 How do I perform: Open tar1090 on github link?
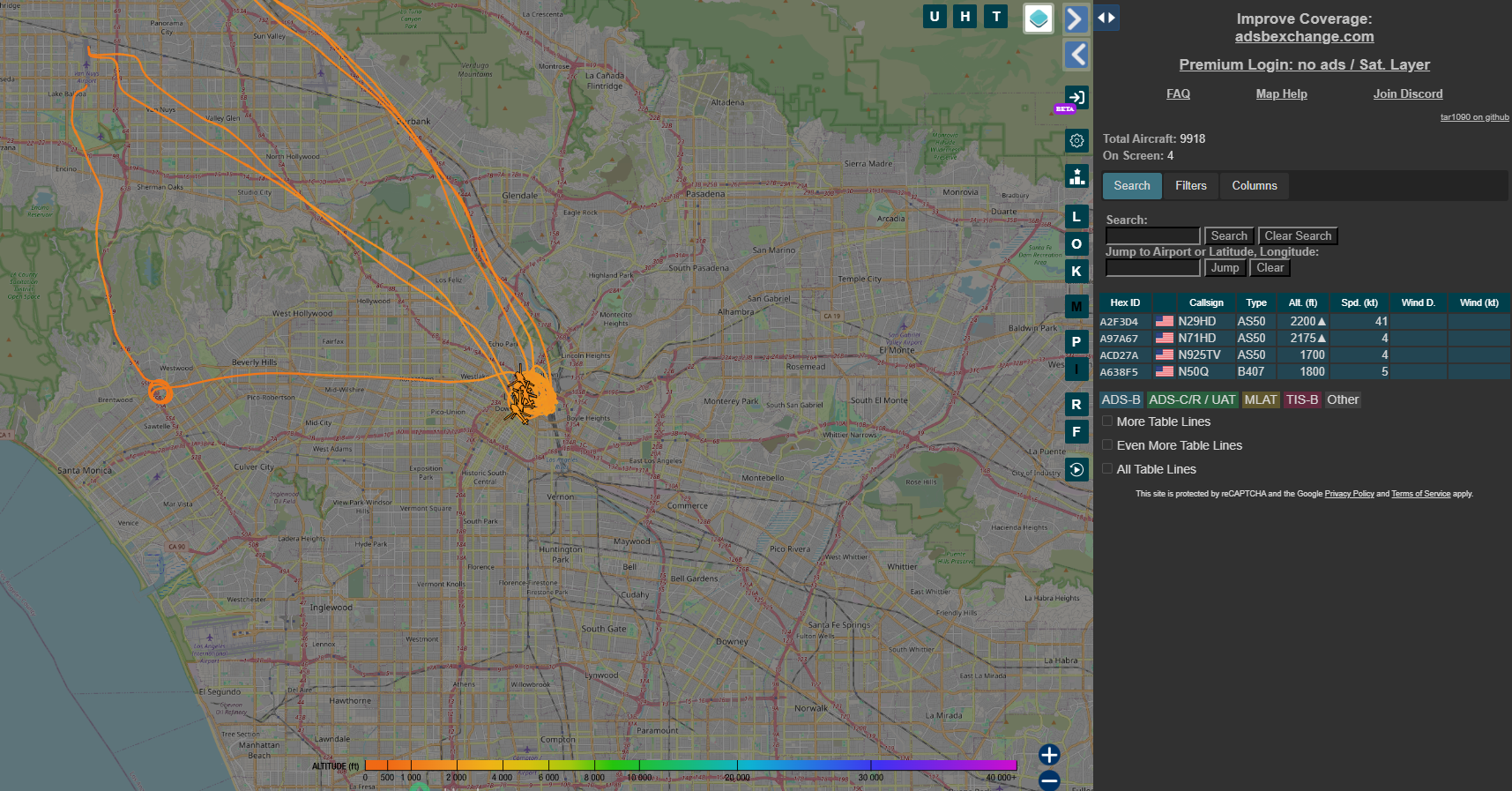[x=1474, y=117]
